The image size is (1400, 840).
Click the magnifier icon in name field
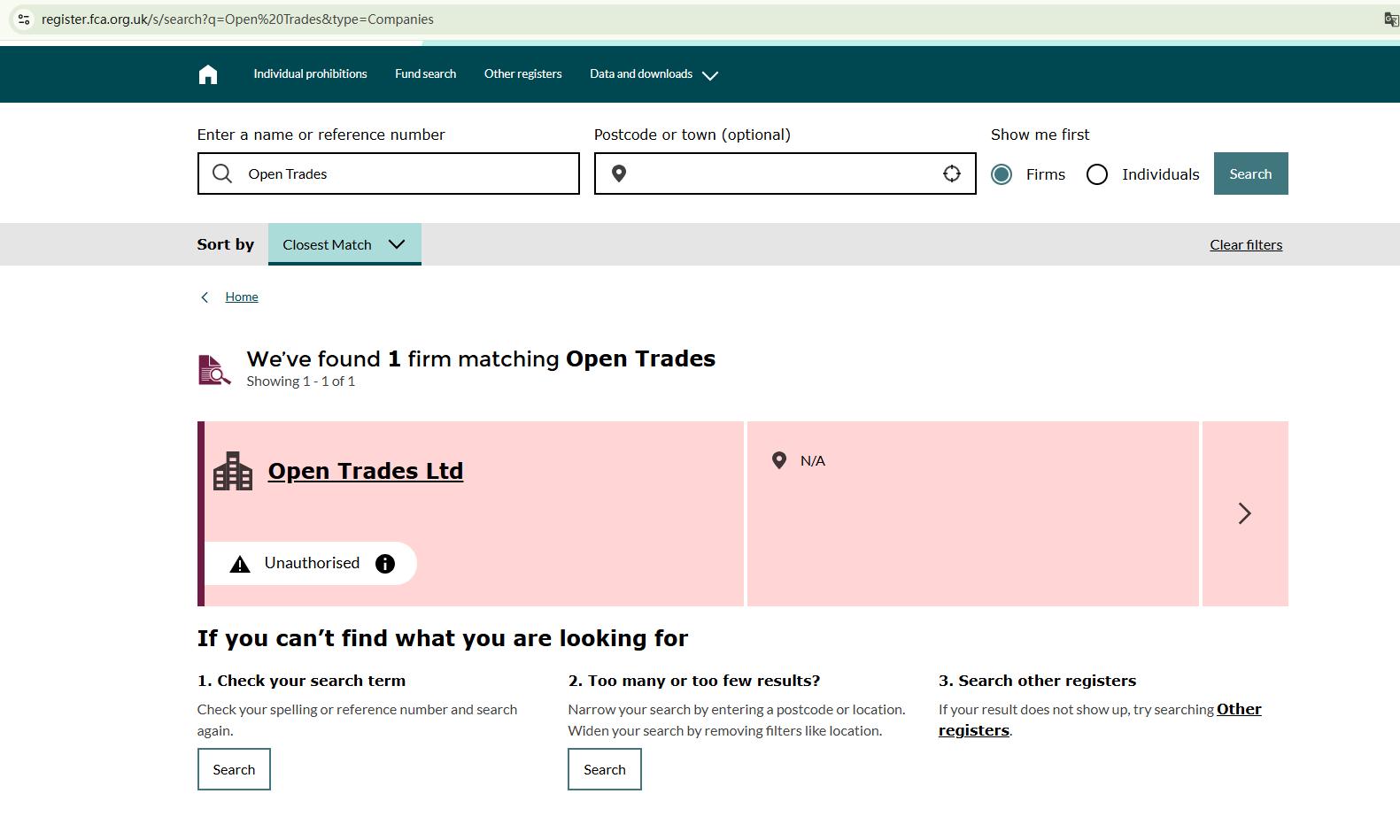[222, 173]
